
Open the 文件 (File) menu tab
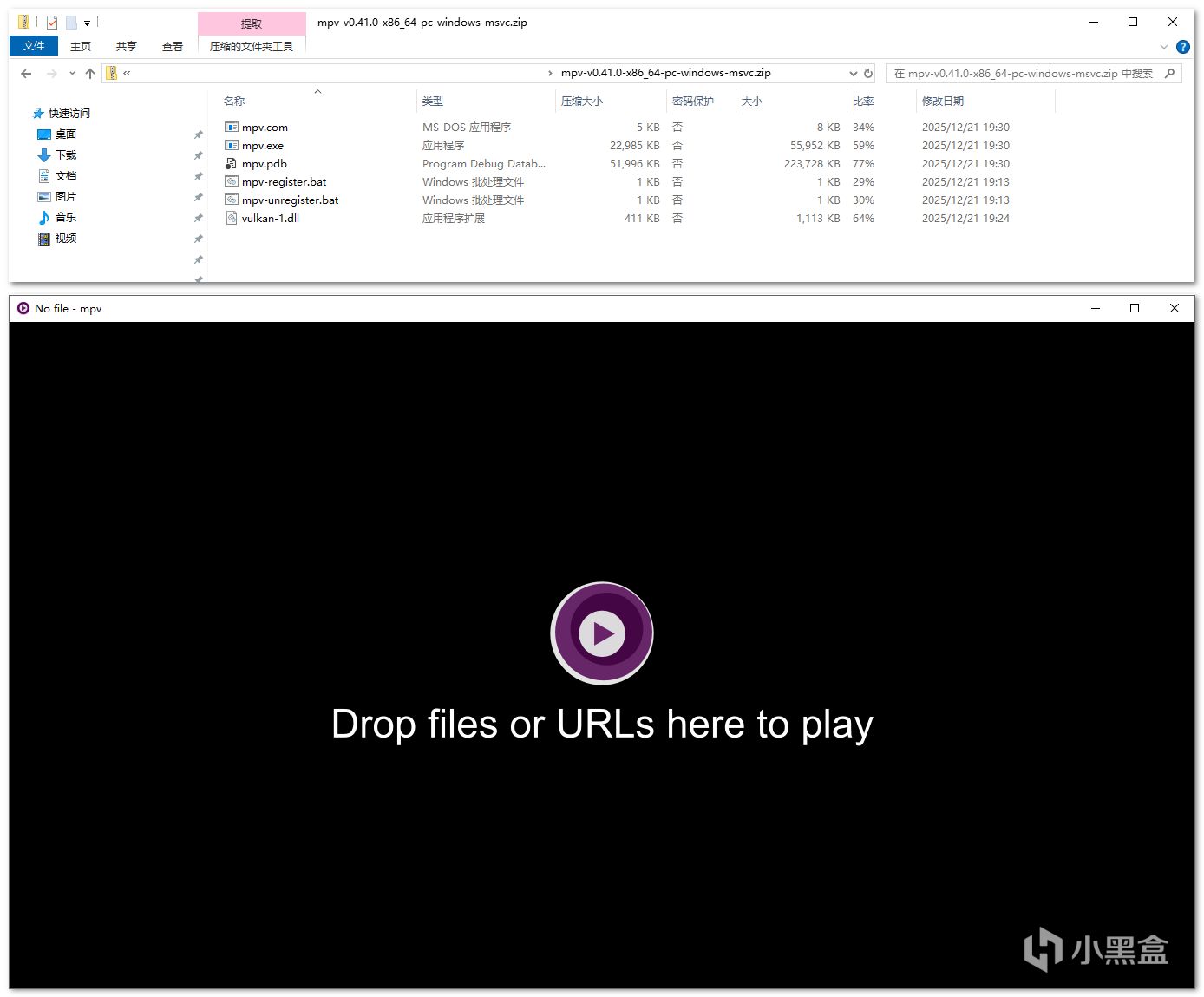coord(34,46)
